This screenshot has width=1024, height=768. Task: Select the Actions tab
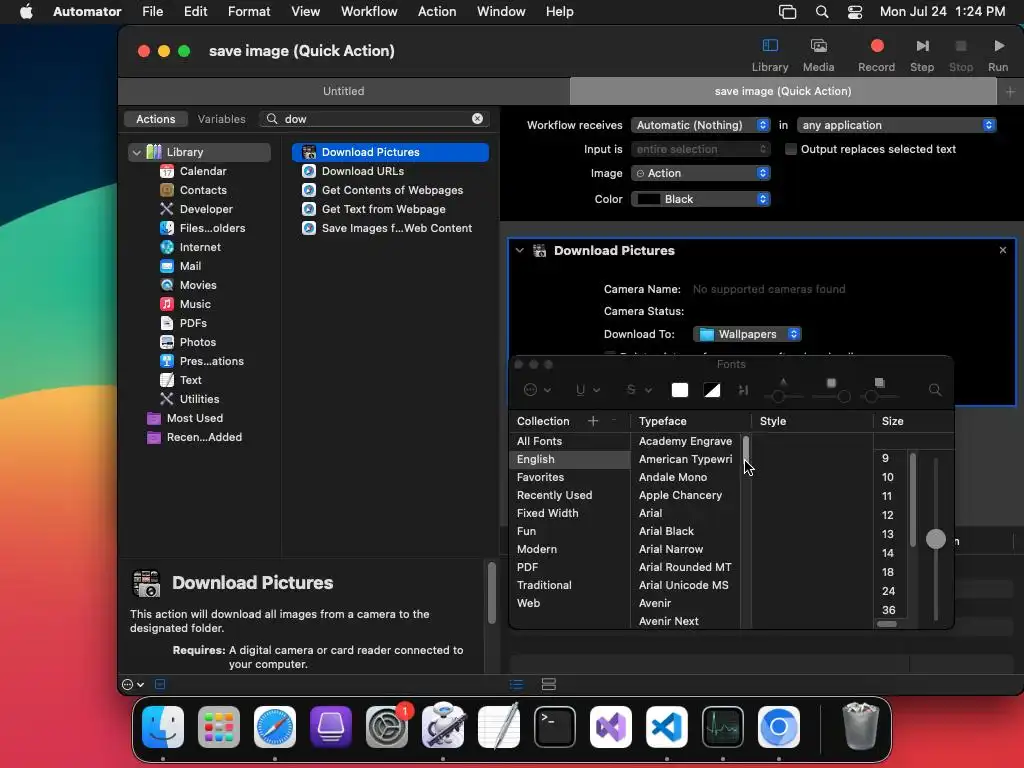155,119
